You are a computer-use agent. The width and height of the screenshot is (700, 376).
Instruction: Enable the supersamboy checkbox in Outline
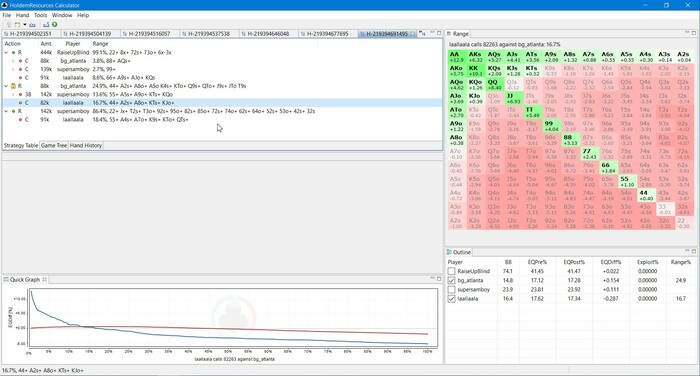(451, 289)
